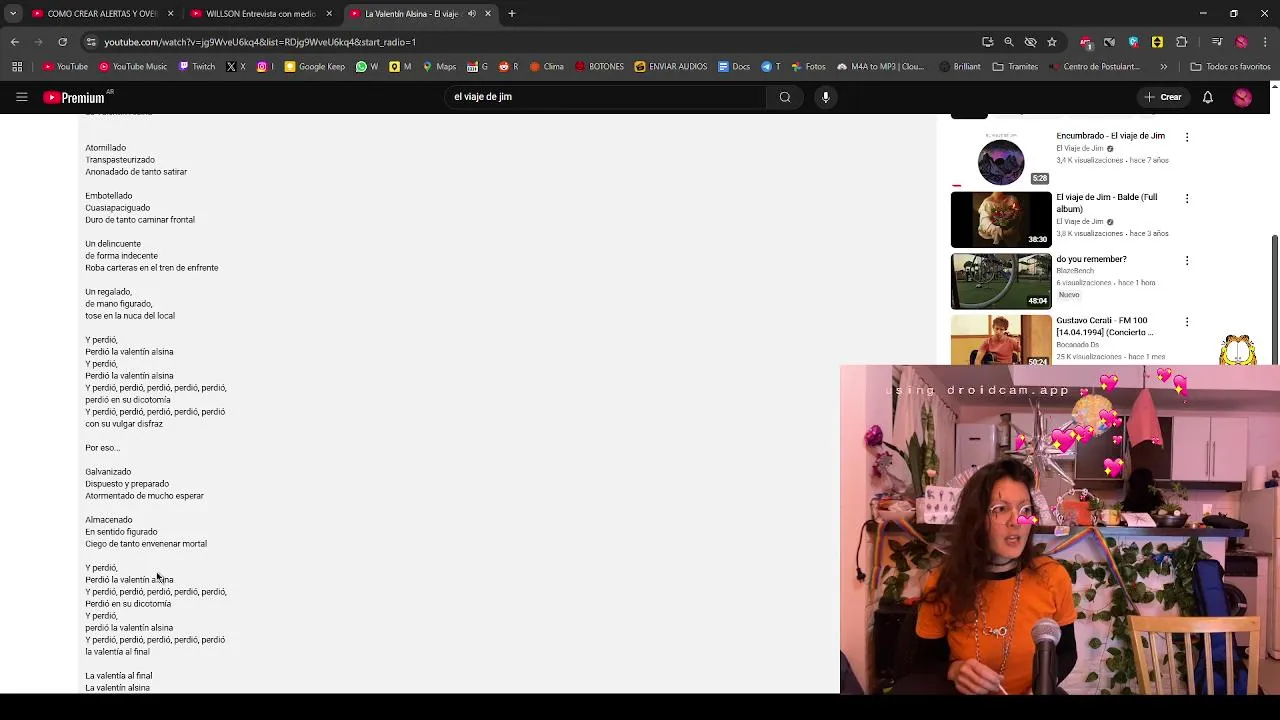
Task: Click the Crear button
Action: 1163,97
